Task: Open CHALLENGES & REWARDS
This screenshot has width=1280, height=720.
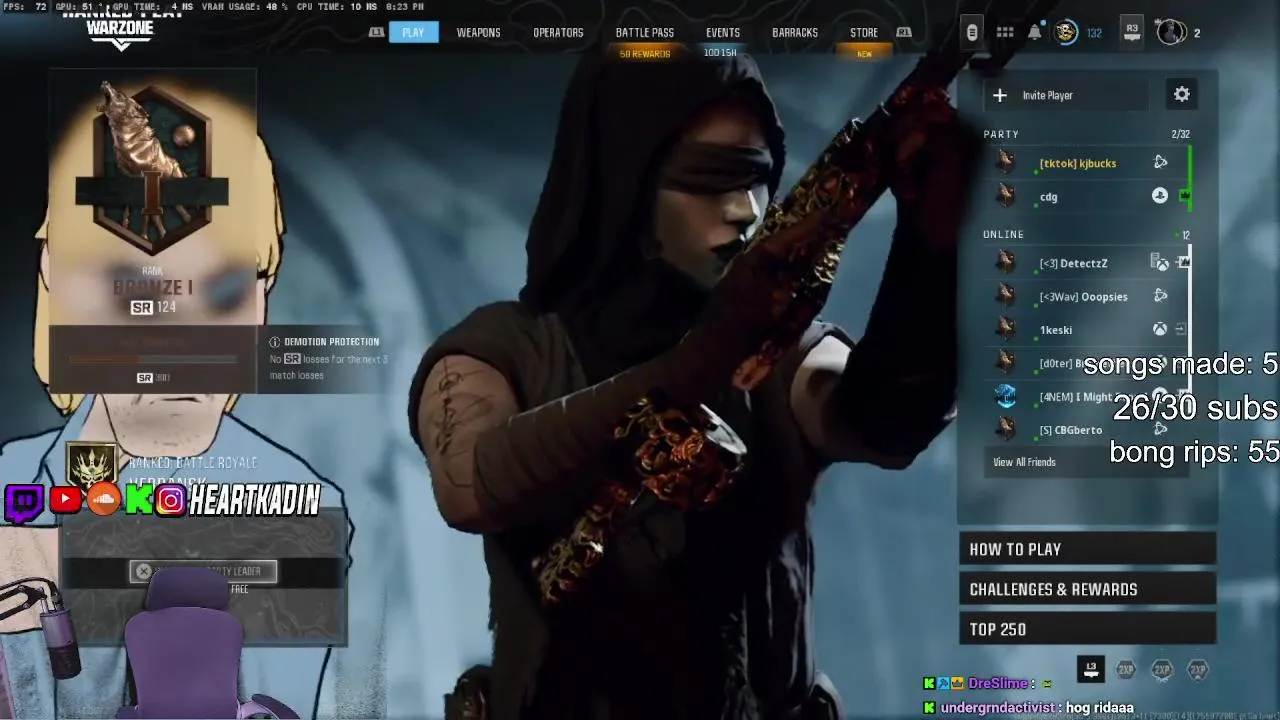Action: point(1087,589)
